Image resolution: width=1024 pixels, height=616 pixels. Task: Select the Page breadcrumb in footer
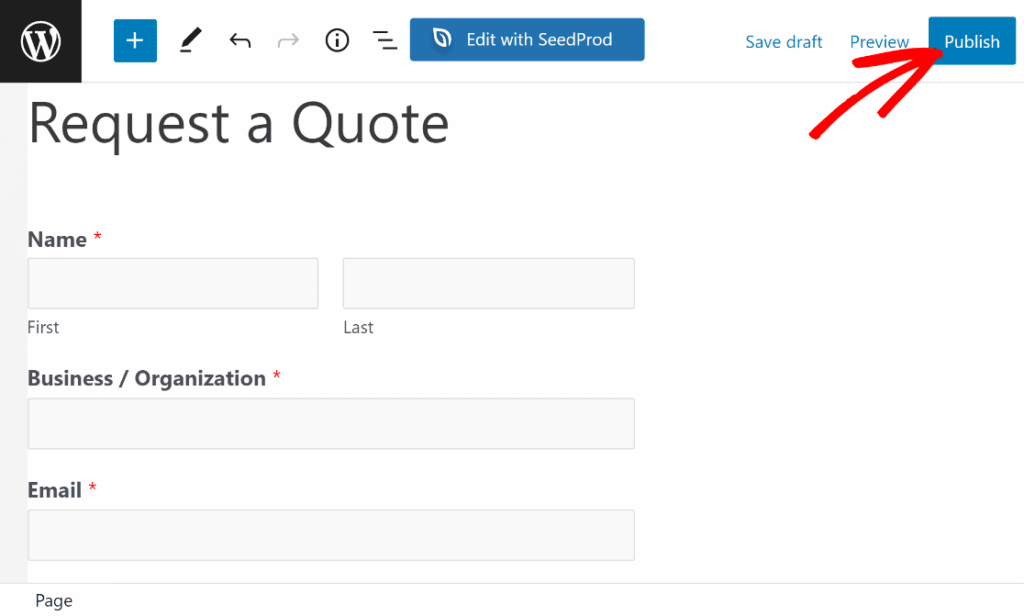point(54,601)
